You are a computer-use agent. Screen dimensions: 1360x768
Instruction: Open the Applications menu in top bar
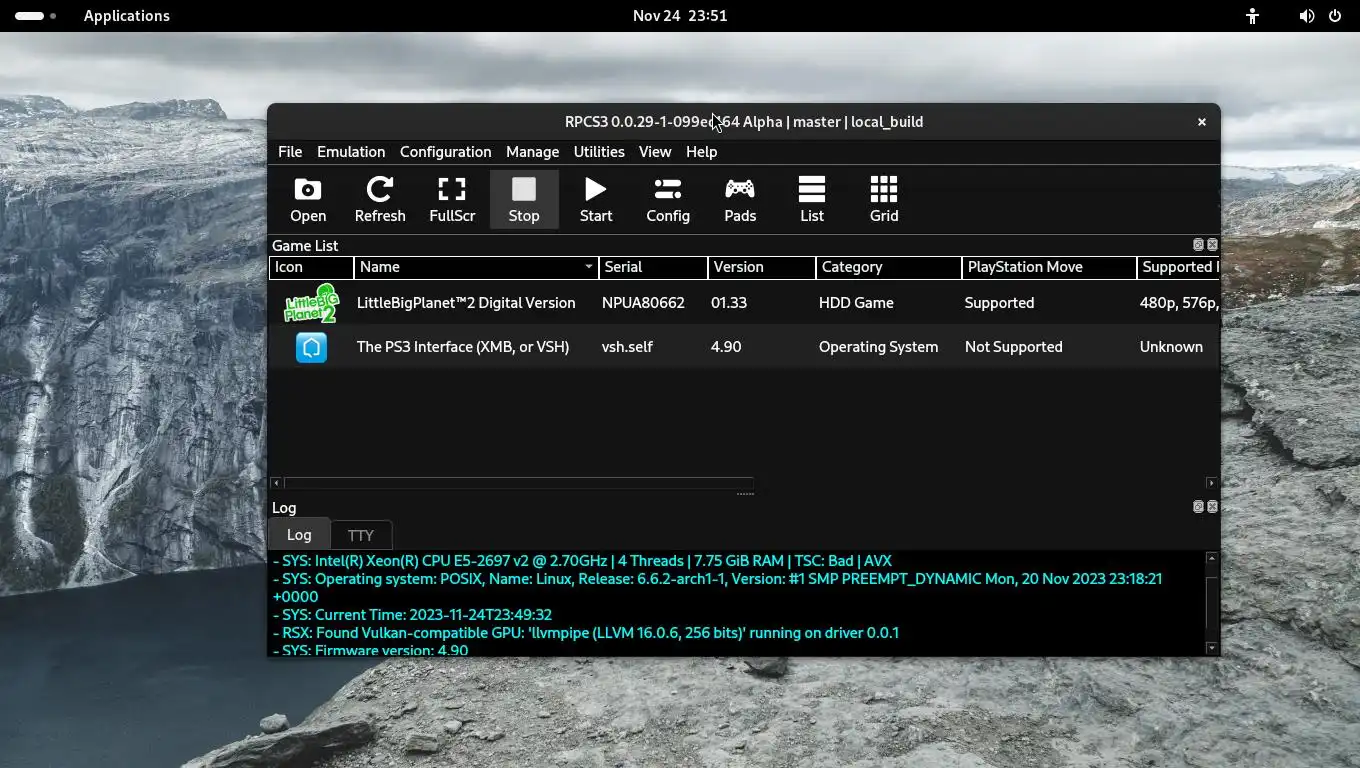click(127, 16)
